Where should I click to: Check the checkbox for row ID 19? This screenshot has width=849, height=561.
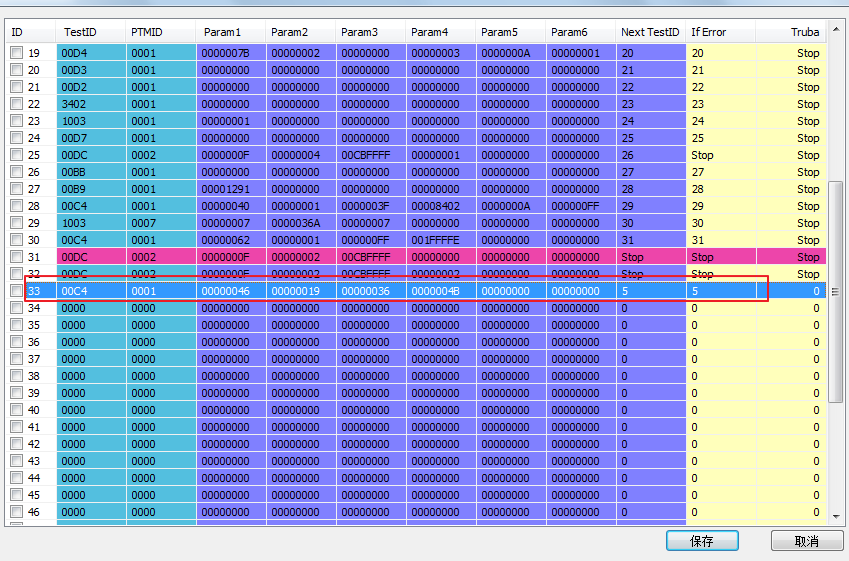tap(17, 53)
